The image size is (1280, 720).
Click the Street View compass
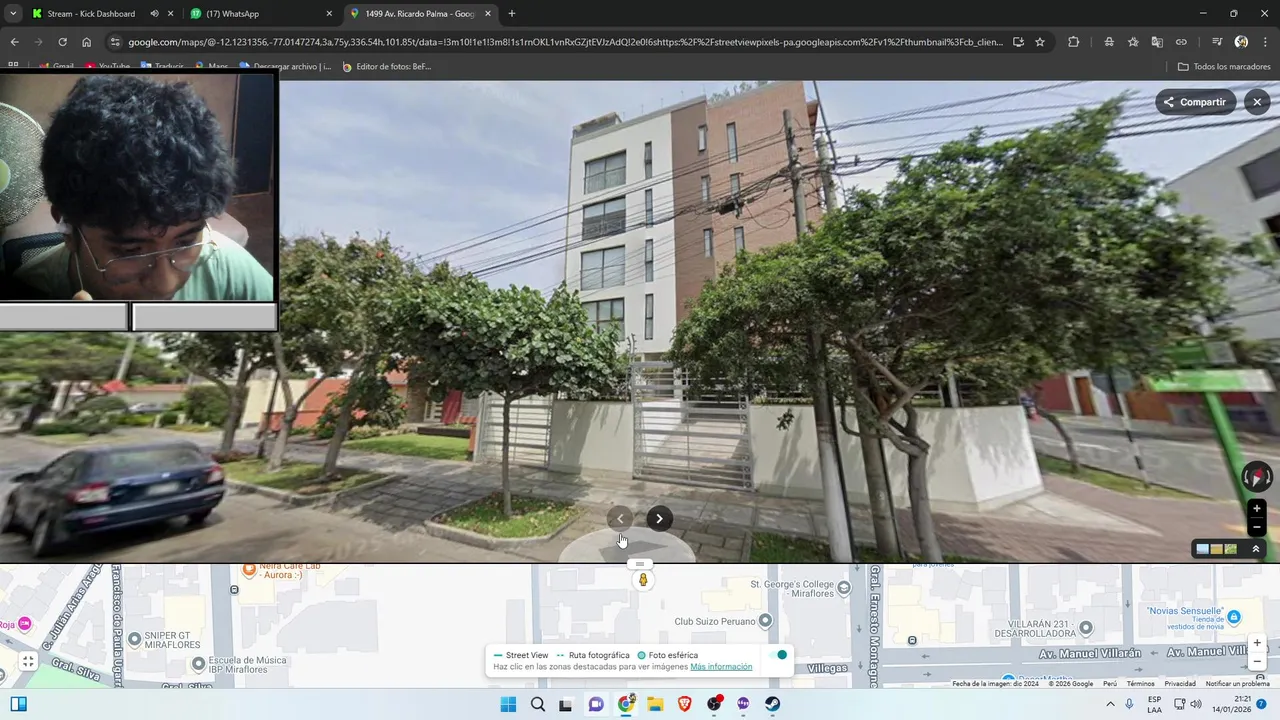[1256, 477]
